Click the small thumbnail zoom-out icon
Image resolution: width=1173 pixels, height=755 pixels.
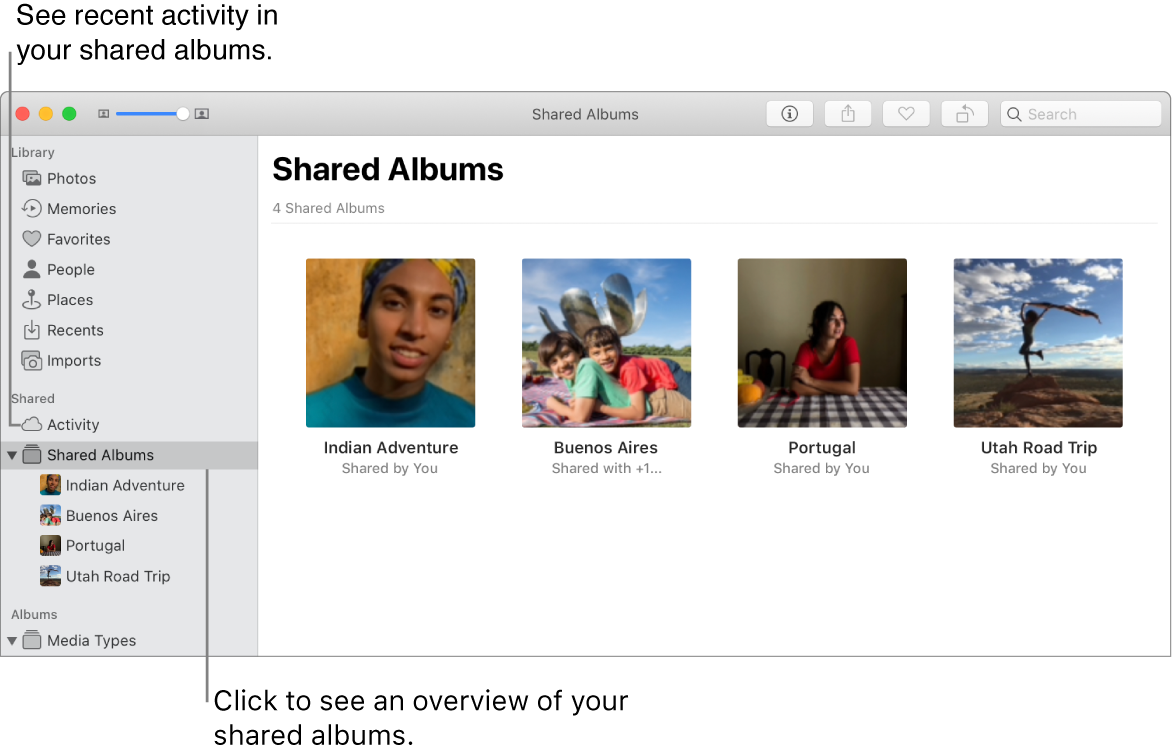pyautogui.click(x=104, y=114)
